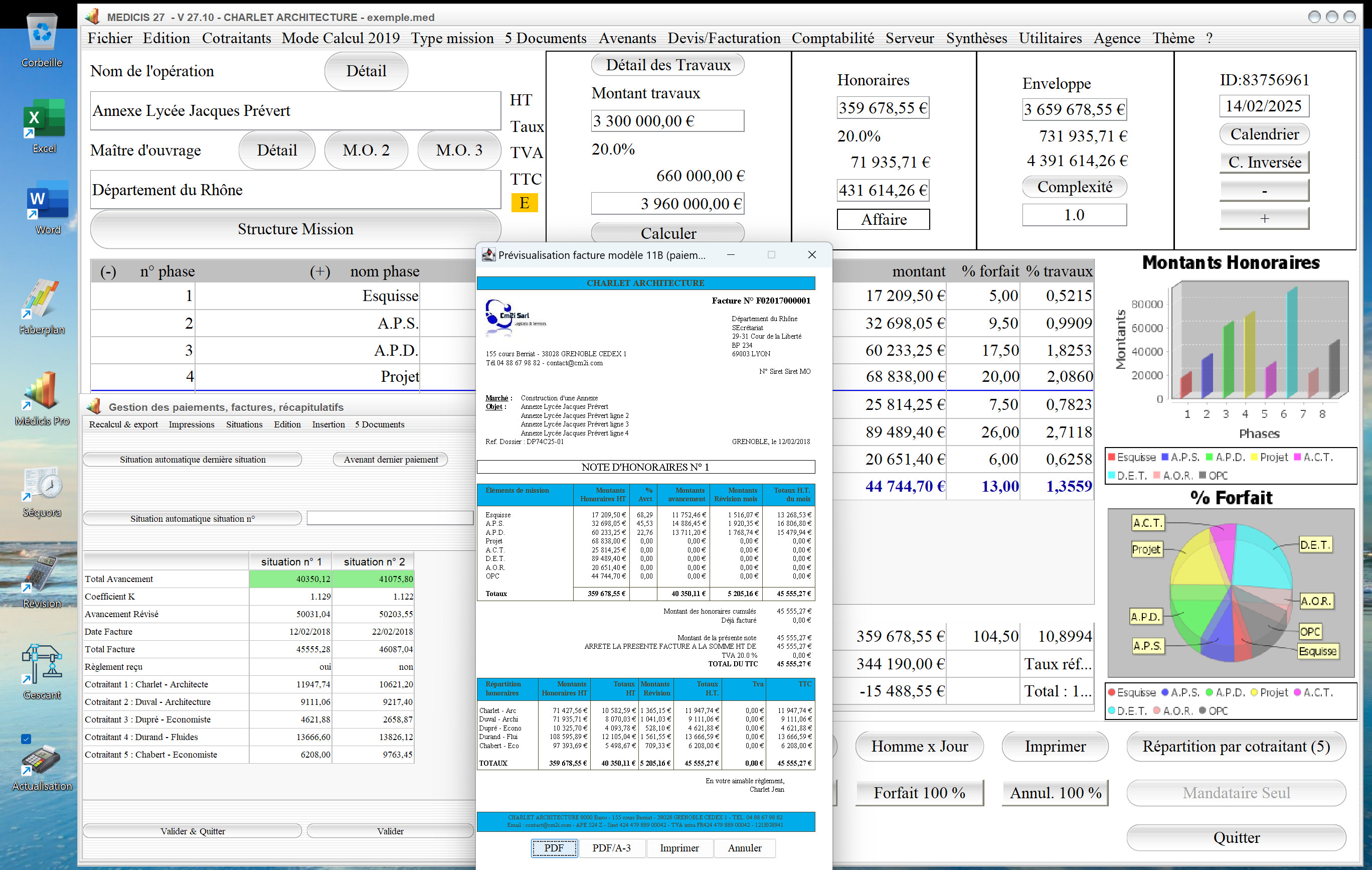Open Recalcul & export menu
The height and width of the screenshot is (870, 1372).
click(x=123, y=424)
